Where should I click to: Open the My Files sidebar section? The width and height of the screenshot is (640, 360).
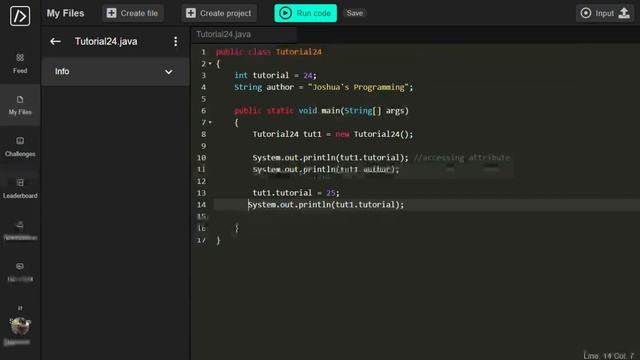(20, 105)
